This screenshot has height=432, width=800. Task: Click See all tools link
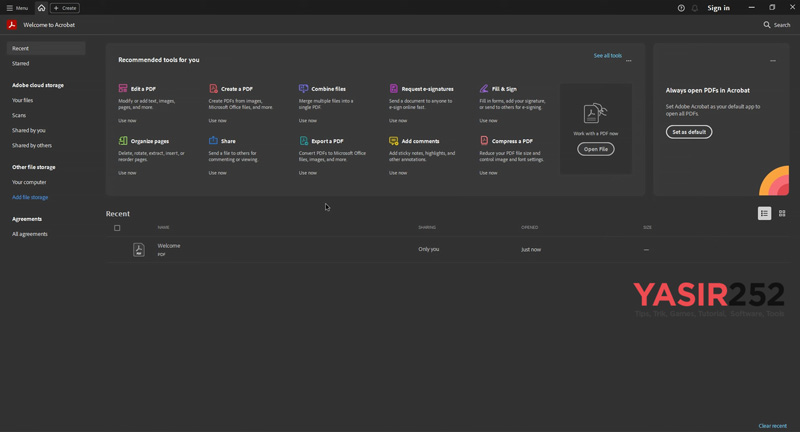click(x=608, y=56)
